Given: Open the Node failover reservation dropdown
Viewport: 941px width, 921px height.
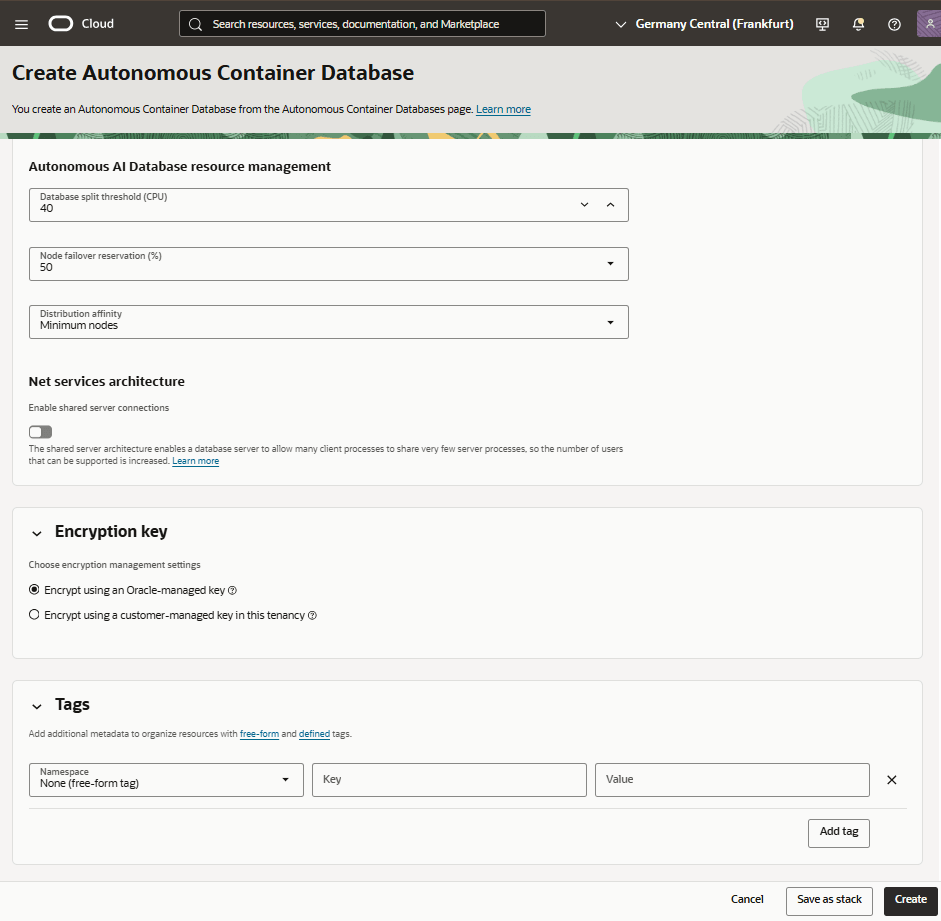Looking at the screenshot, I should [x=610, y=263].
